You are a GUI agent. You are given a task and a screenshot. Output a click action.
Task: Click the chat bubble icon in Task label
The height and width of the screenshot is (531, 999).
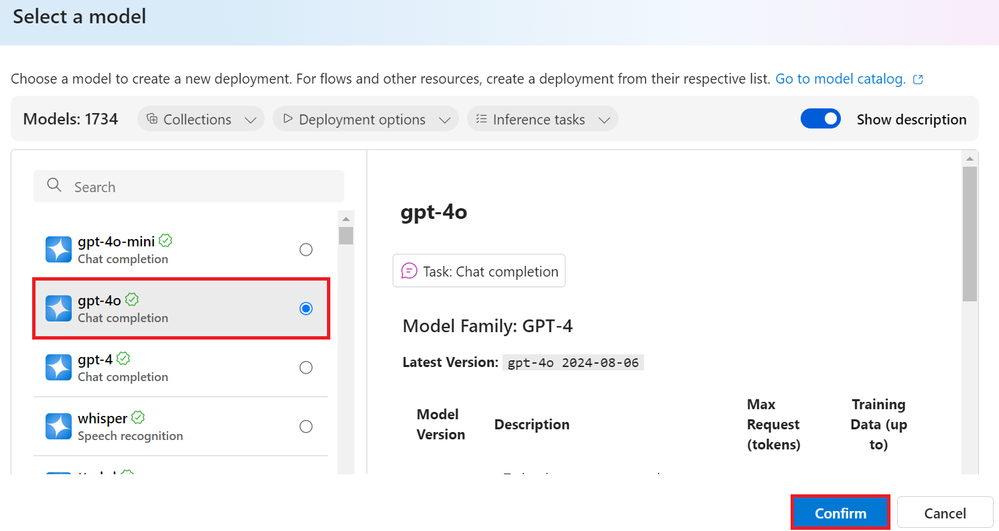[409, 271]
